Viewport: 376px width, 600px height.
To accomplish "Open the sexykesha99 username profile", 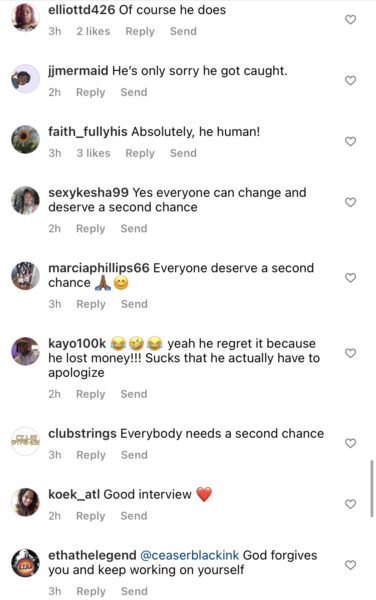I will click(88, 192).
